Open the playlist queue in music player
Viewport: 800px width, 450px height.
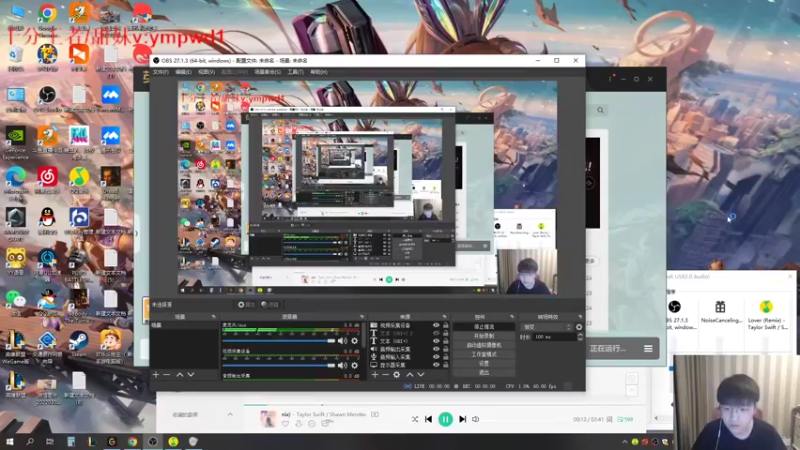pyautogui.click(x=625, y=419)
